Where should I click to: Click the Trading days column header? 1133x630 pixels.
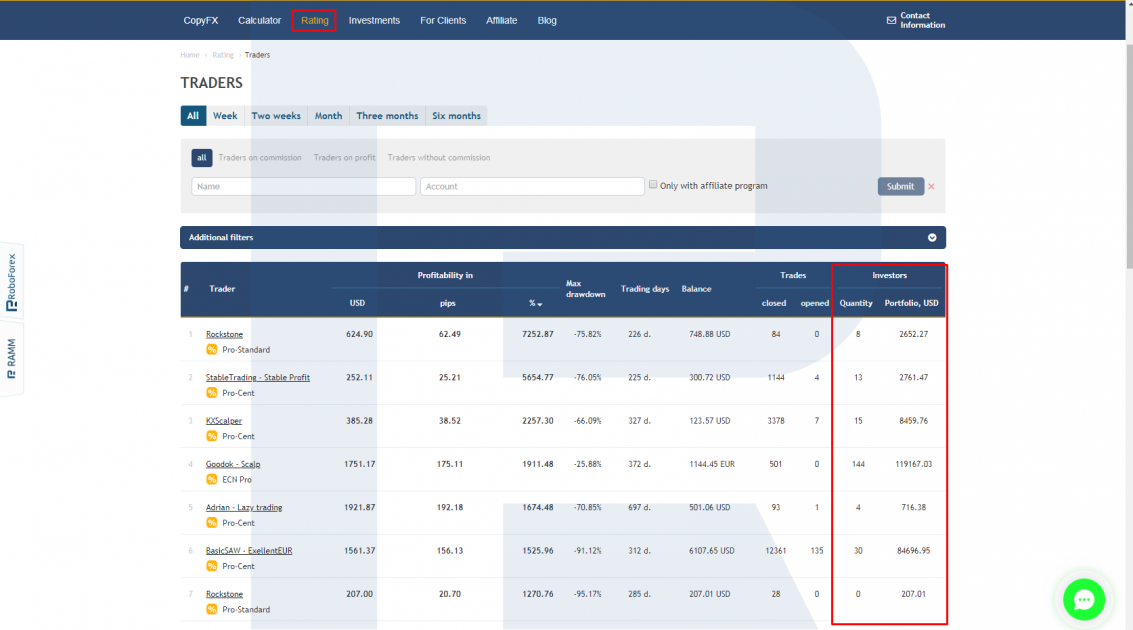(645, 289)
